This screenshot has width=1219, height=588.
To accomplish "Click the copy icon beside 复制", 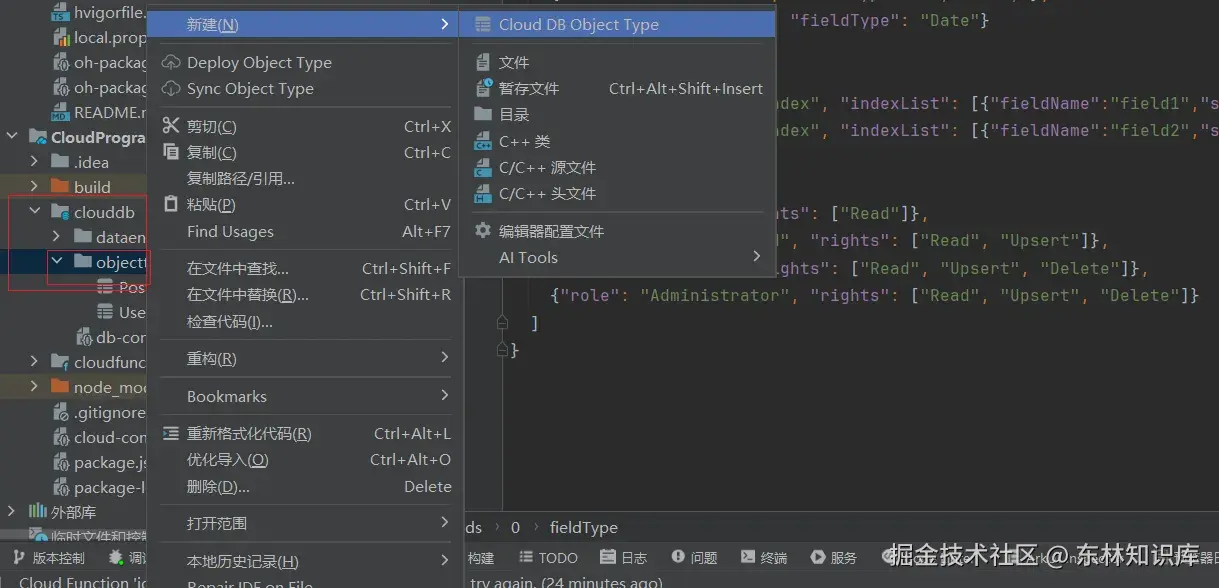I will click(170, 152).
